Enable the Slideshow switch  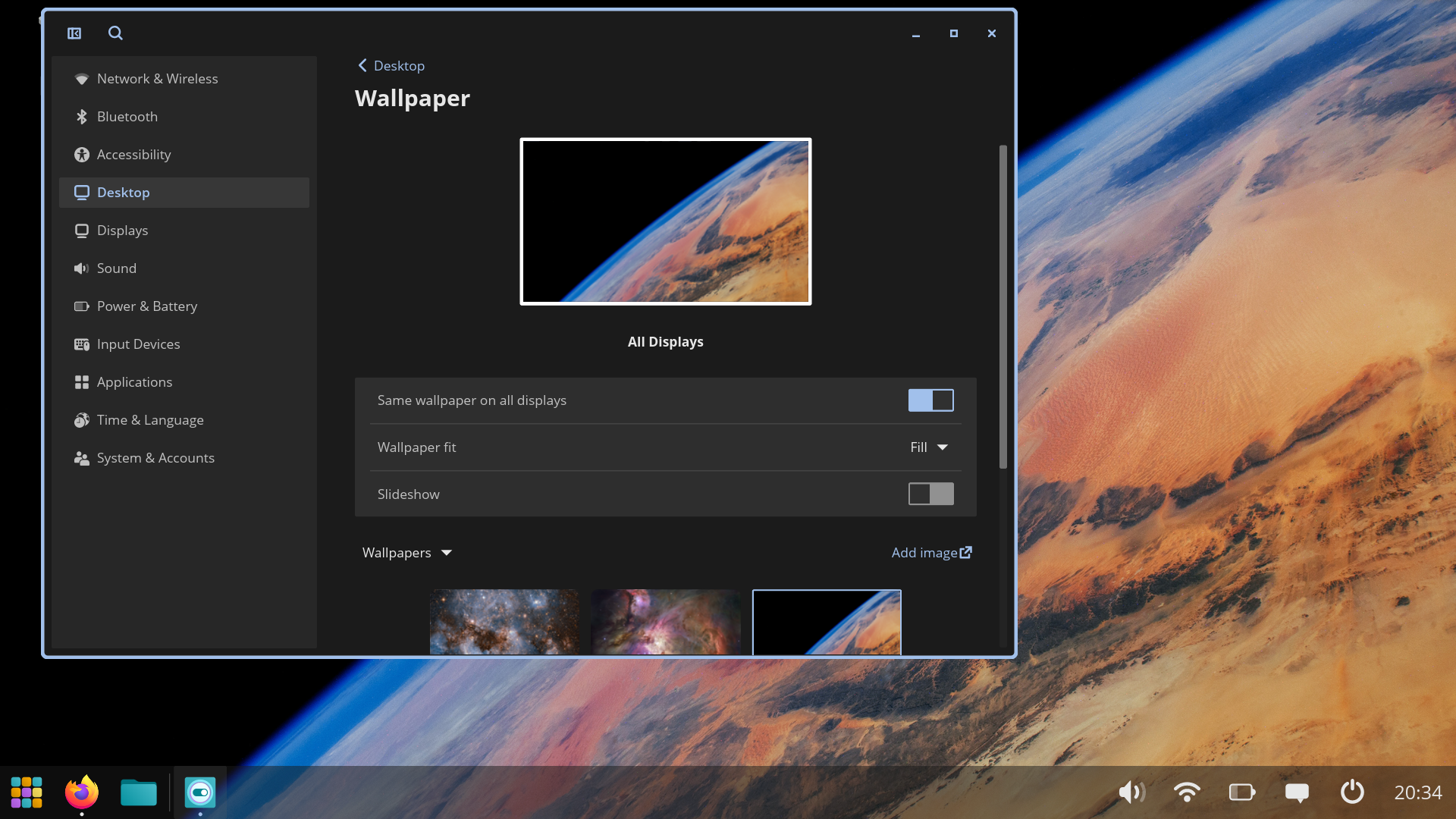click(930, 494)
